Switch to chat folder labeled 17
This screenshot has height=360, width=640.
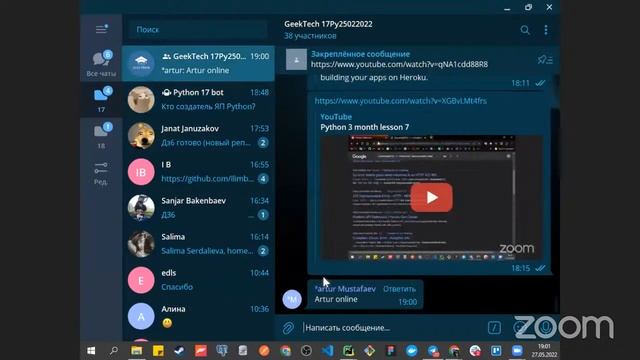[101, 99]
